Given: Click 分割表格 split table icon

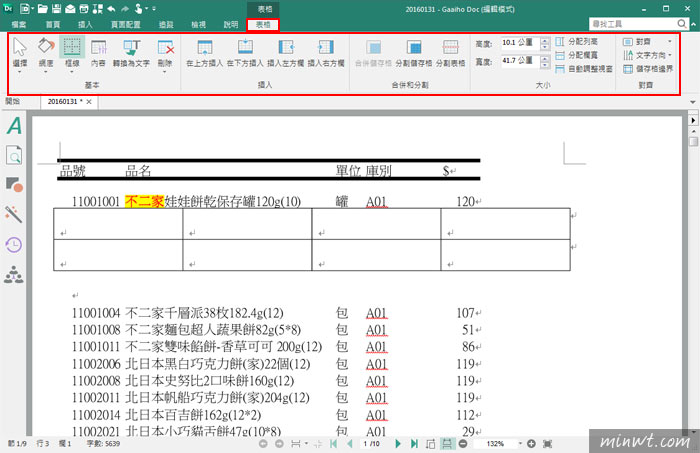Looking at the screenshot, I should point(450,47).
